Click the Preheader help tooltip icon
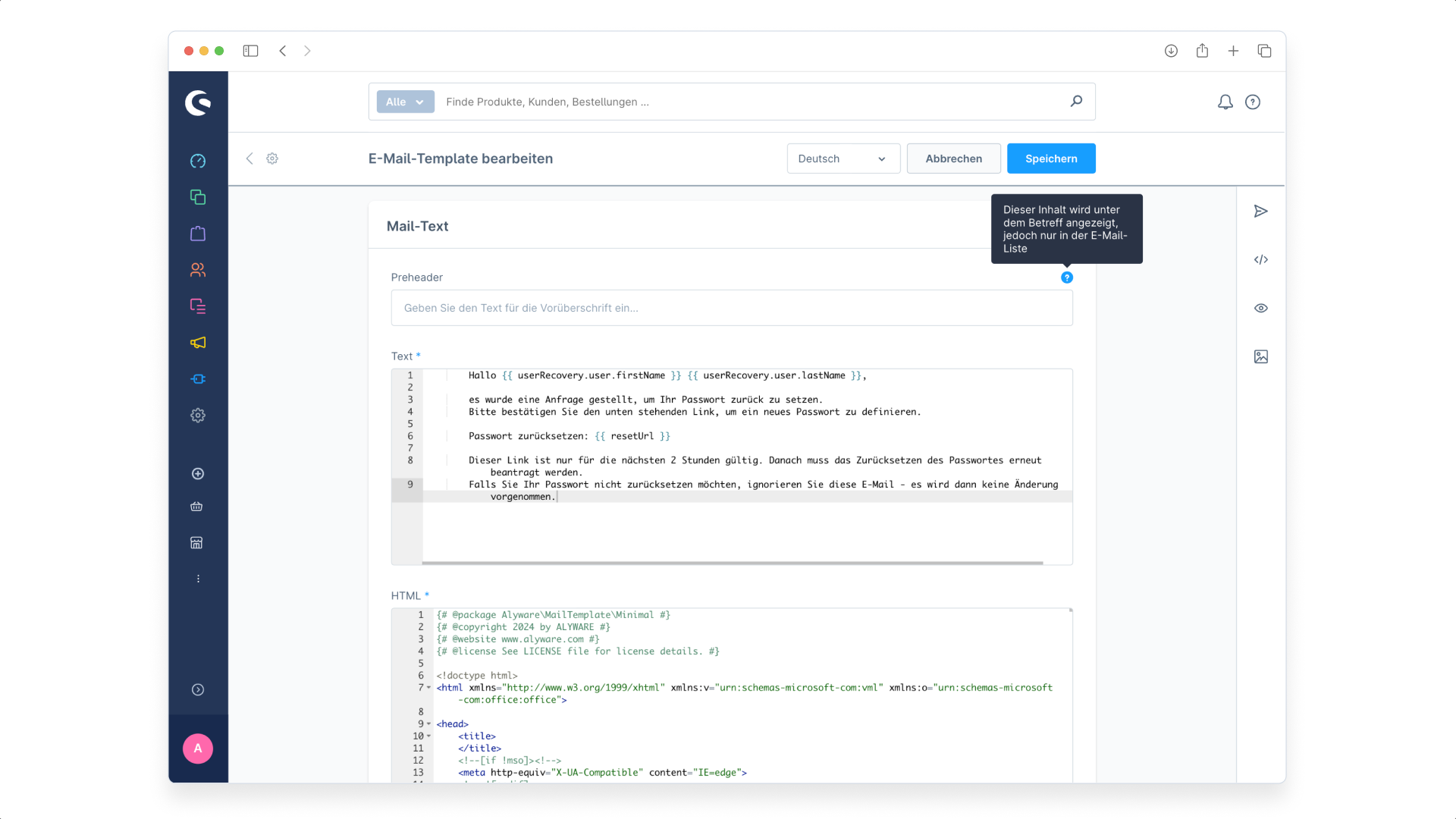This screenshot has width=1456, height=819. click(1067, 278)
